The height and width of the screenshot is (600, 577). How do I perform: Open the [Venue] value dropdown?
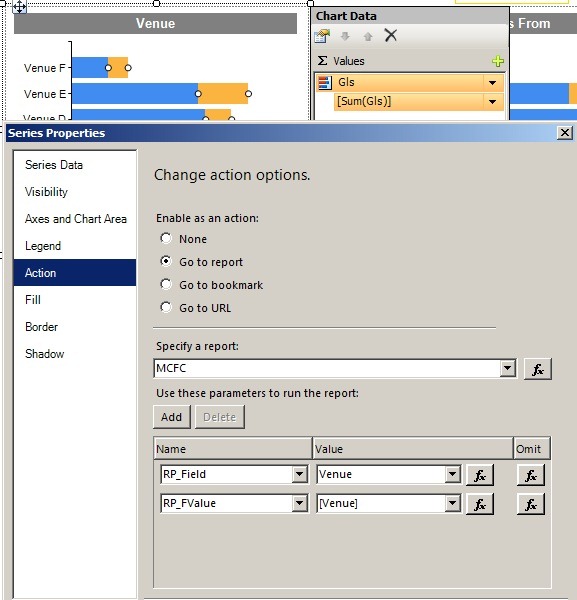[452, 503]
